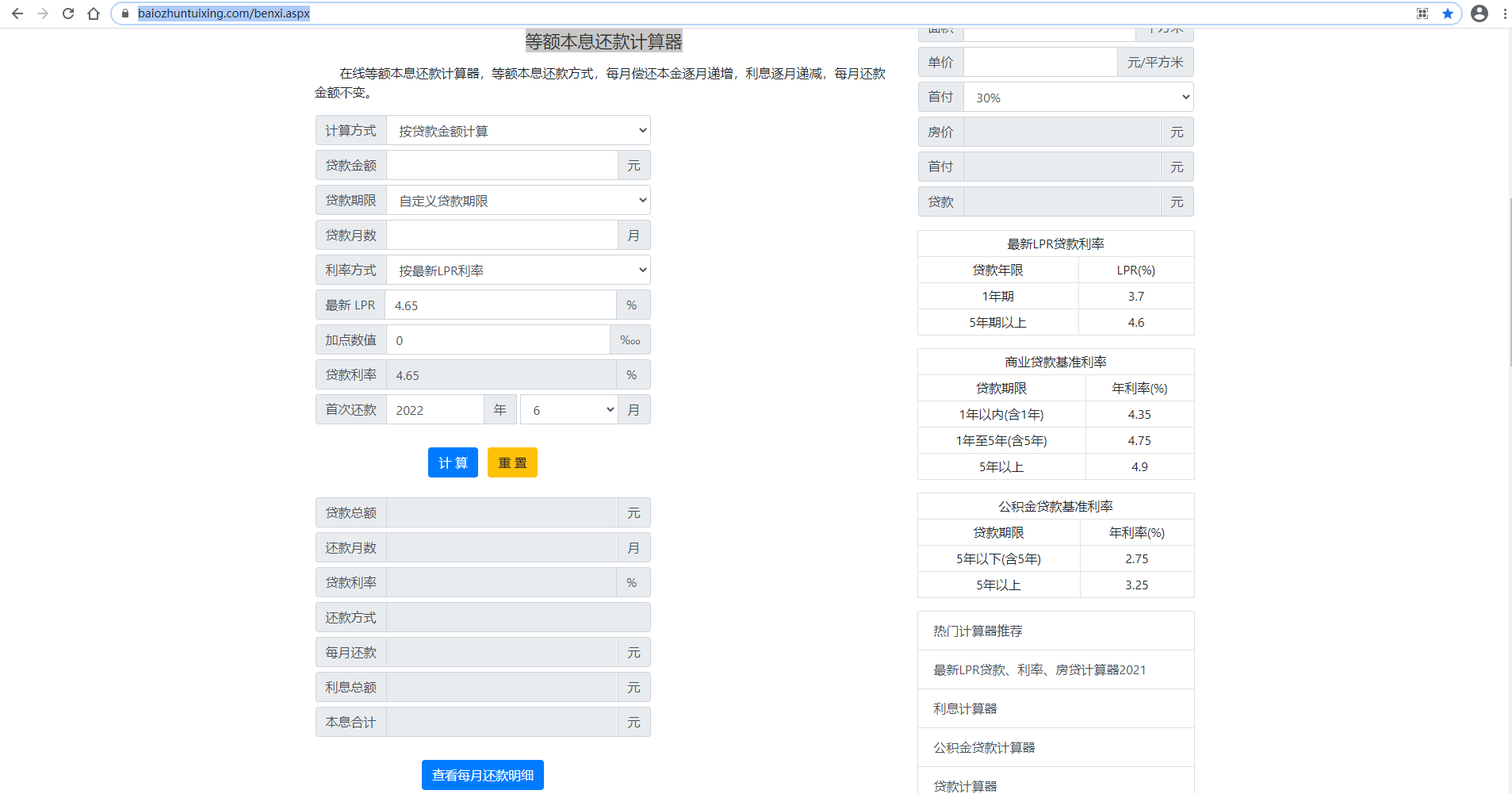Click the 还款月数 result field
The image size is (1512, 794).
[502, 548]
